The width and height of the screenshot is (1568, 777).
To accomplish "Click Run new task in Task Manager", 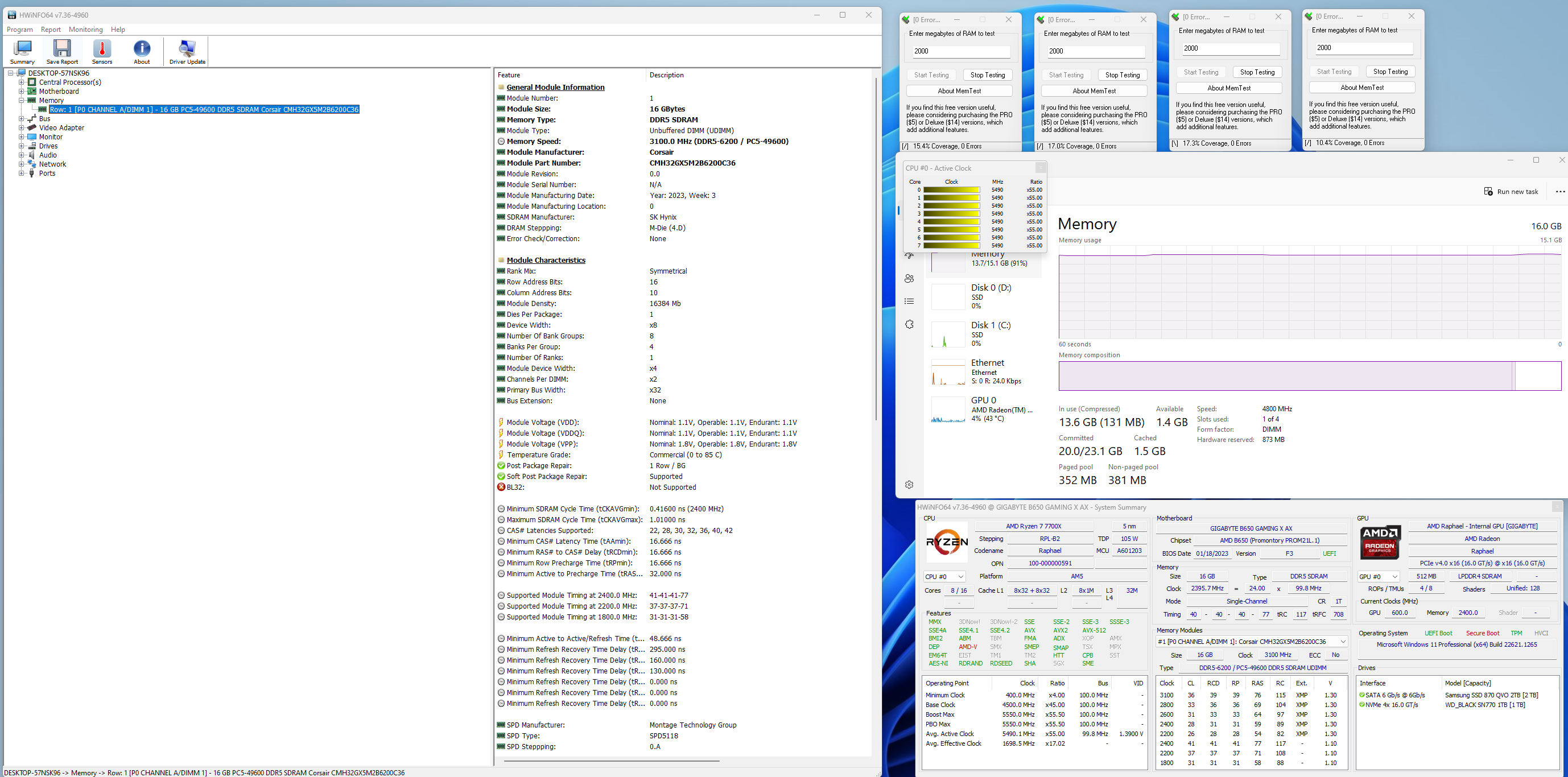I will point(1511,192).
